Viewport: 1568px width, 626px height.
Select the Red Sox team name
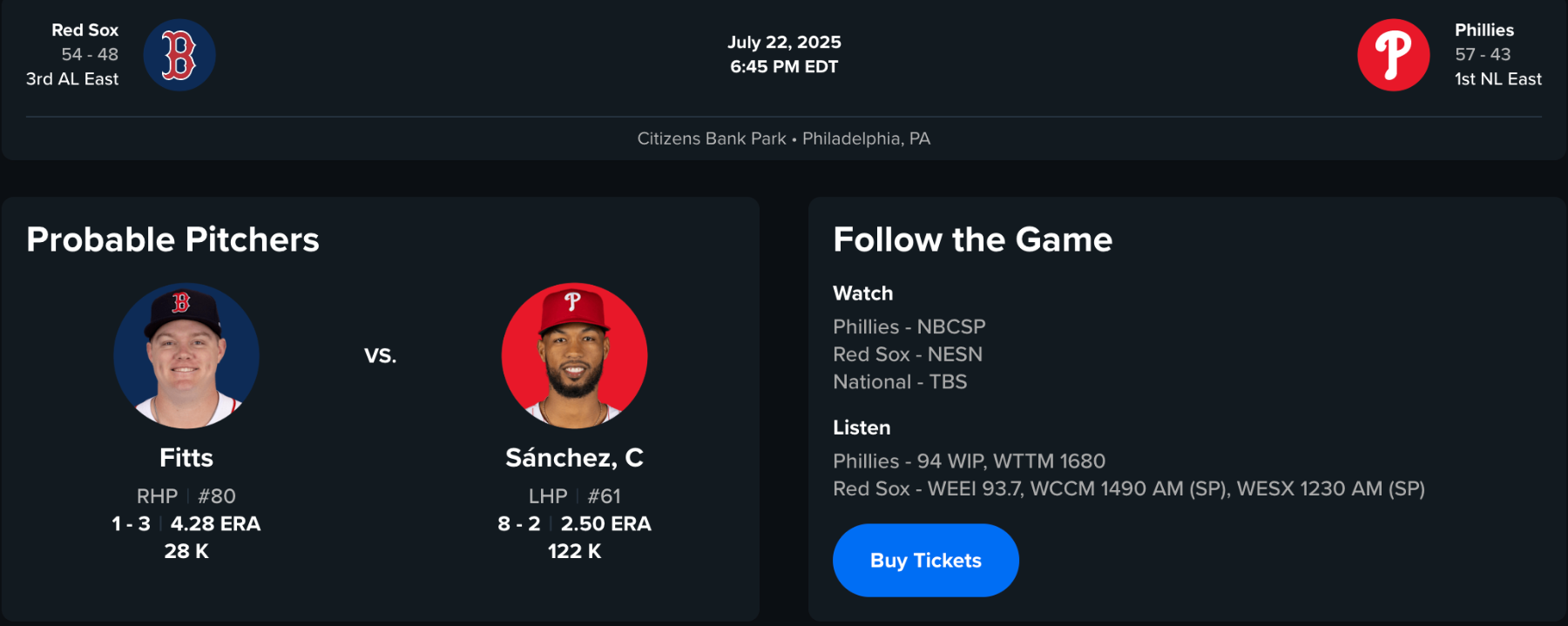[x=84, y=30]
